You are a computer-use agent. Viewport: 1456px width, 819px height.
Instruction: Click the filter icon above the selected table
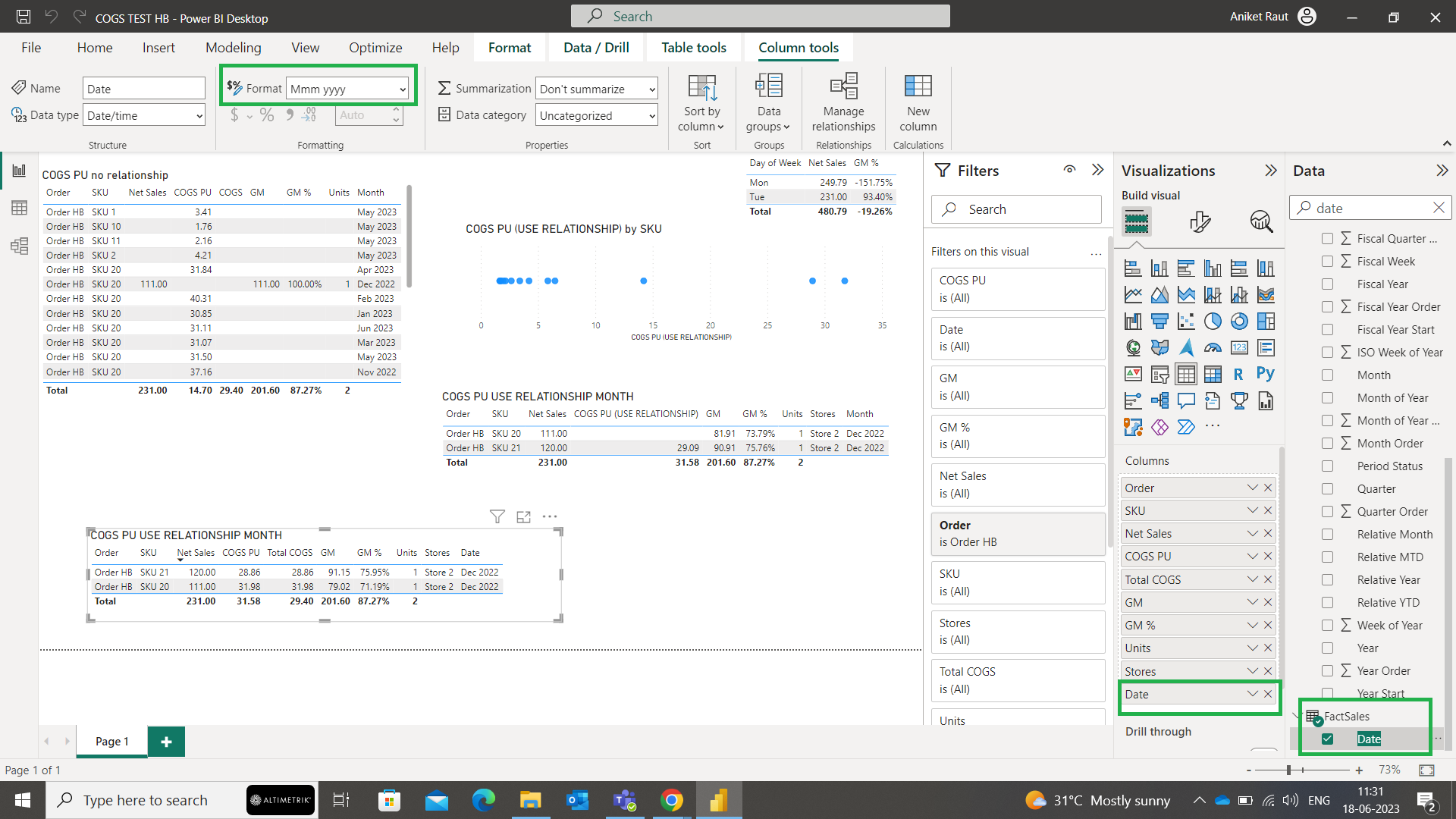tap(497, 516)
